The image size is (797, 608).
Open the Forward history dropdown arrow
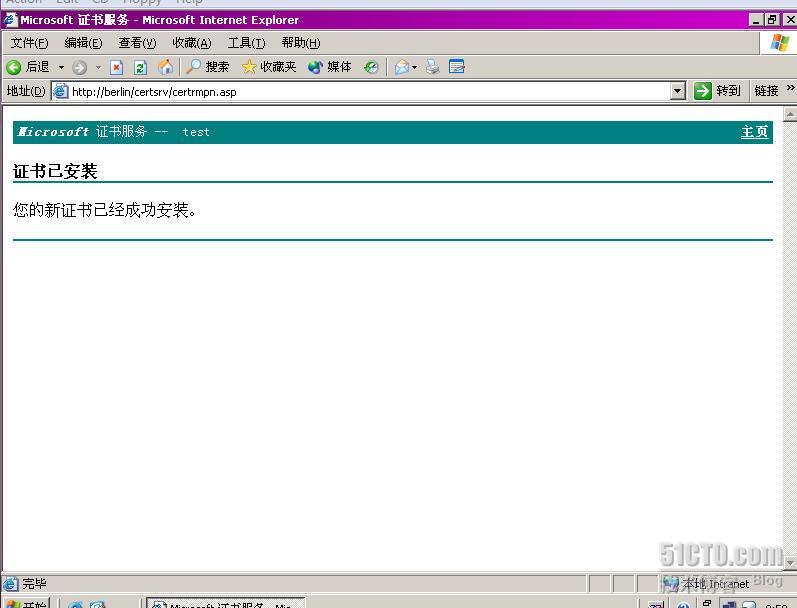pyautogui.click(x=98, y=67)
